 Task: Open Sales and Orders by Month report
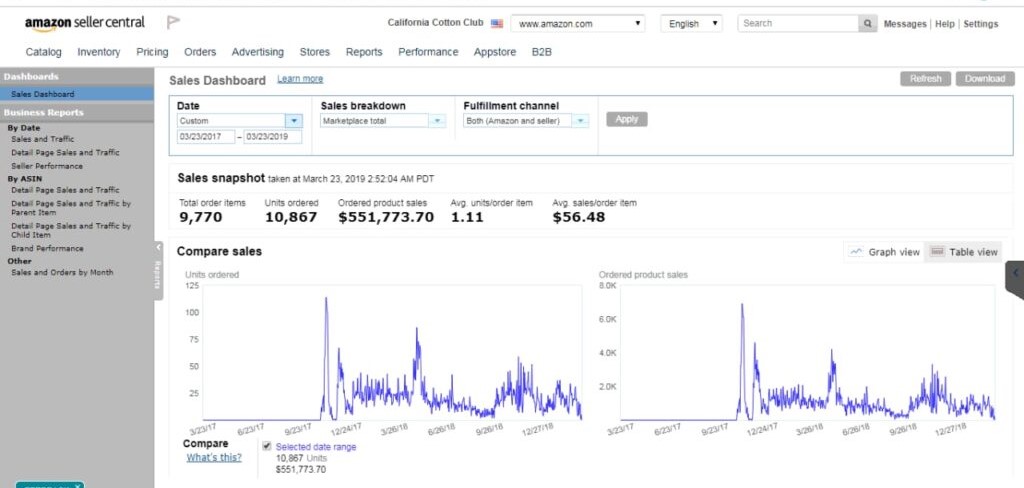[x=62, y=272]
